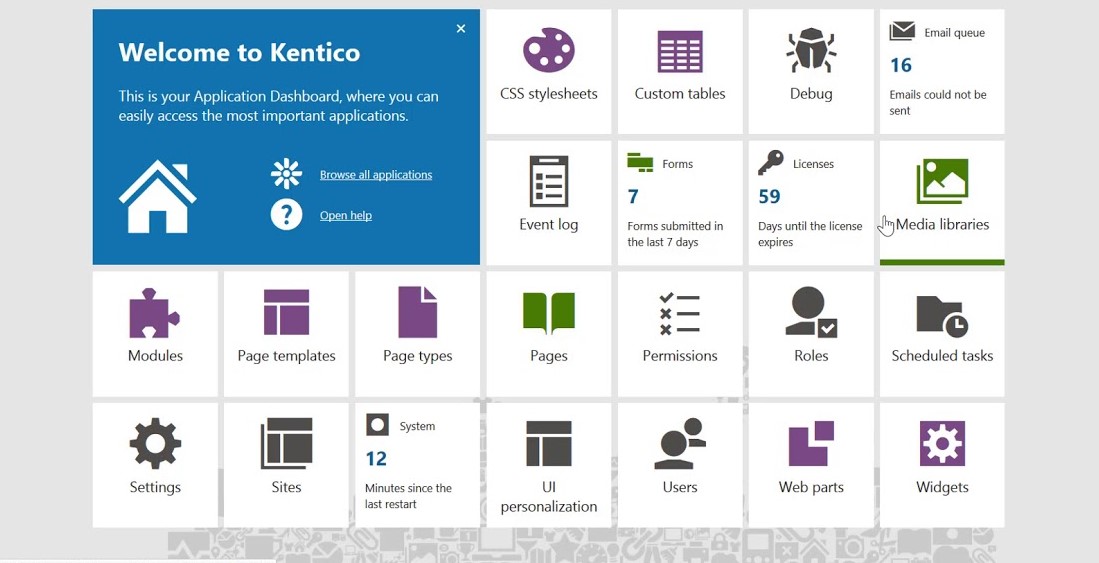Open the Custom tables grid icon
The height and width of the screenshot is (563, 1099).
coord(680,51)
